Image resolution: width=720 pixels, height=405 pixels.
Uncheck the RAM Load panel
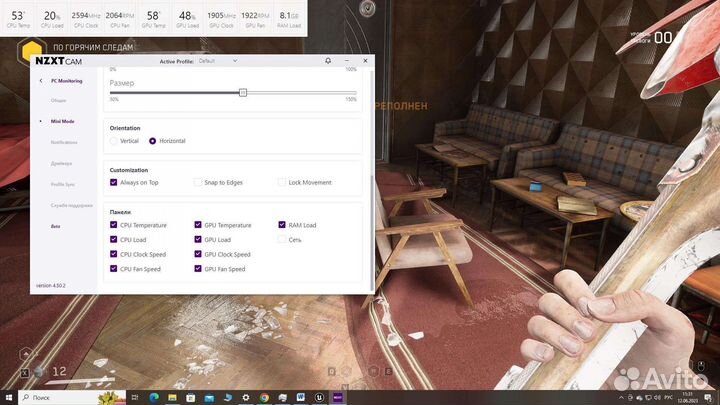(x=282, y=225)
